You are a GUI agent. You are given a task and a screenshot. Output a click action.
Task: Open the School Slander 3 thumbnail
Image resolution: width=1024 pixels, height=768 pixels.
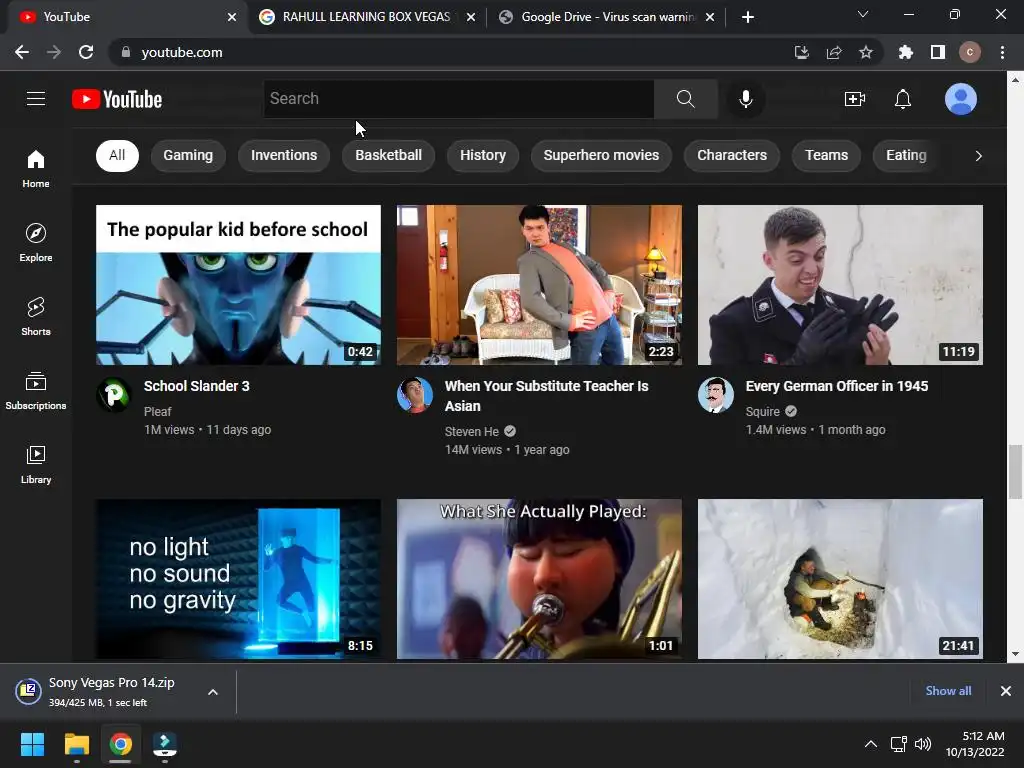point(238,285)
